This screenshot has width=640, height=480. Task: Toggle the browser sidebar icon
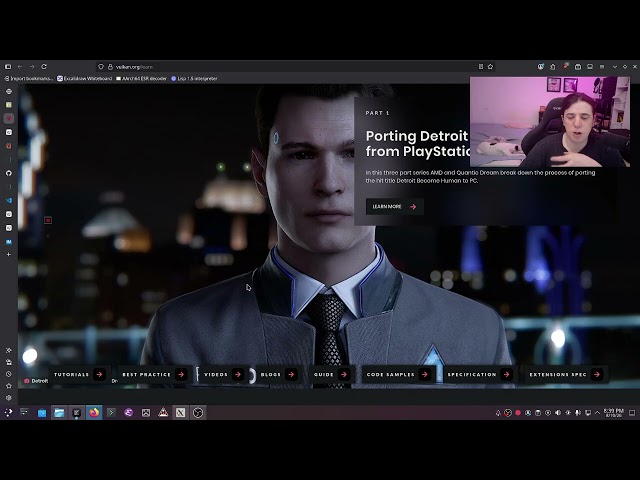[x=8, y=67]
